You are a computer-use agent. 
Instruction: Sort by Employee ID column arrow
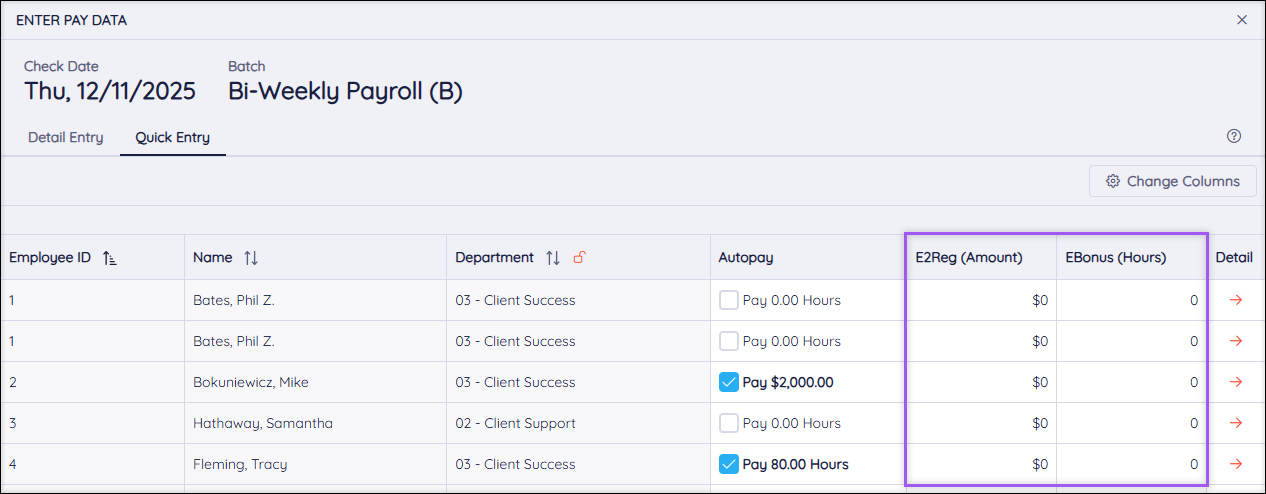pos(110,258)
